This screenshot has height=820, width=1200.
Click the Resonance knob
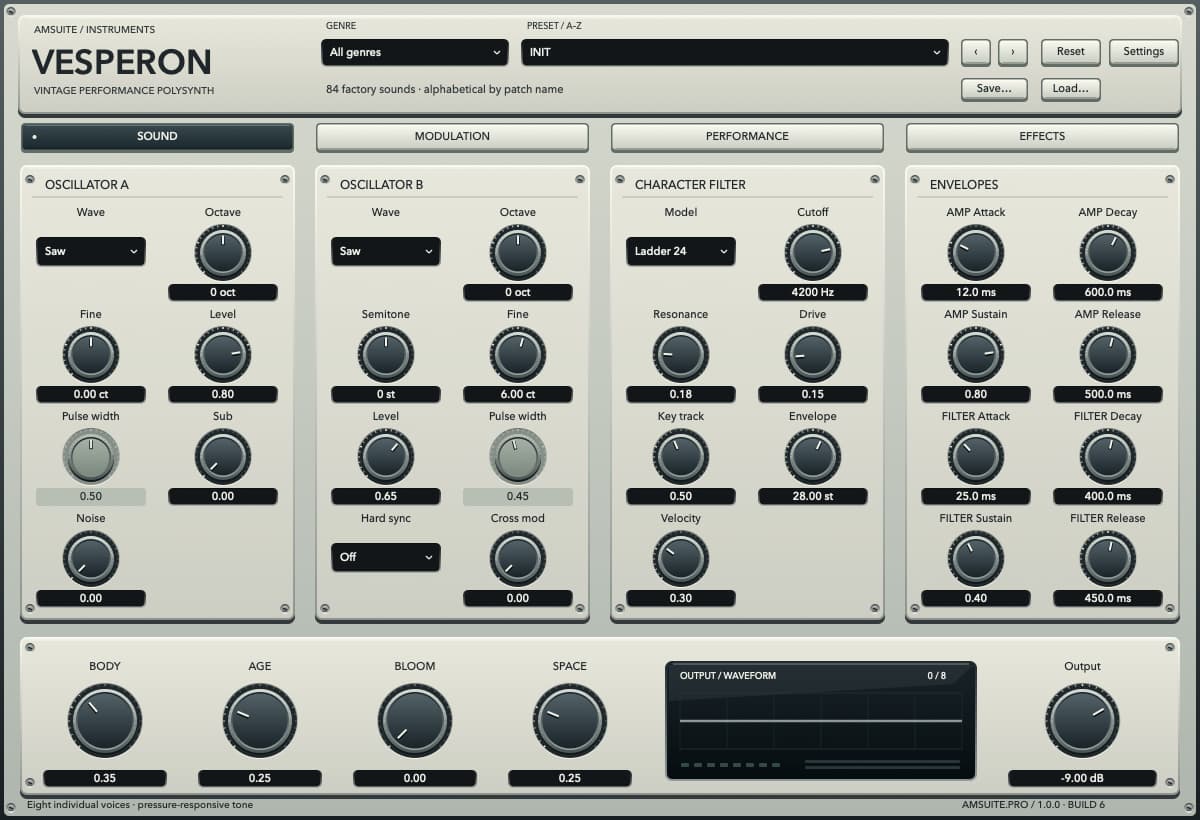coord(681,354)
